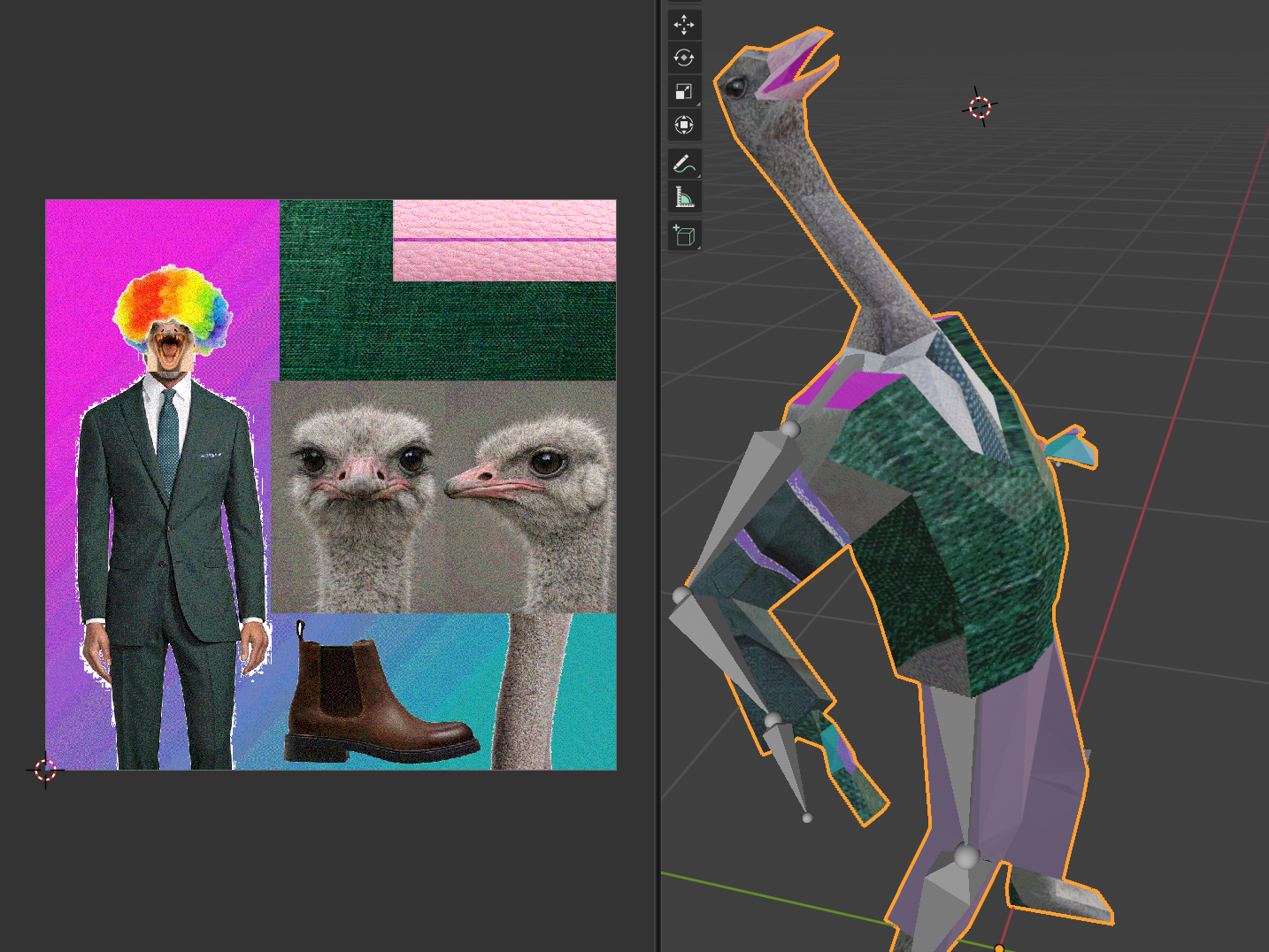The height and width of the screenshot is (952, 1269).
Task: Select the Rotate tool
Action: pyautogui.click(x=684, y=58)
